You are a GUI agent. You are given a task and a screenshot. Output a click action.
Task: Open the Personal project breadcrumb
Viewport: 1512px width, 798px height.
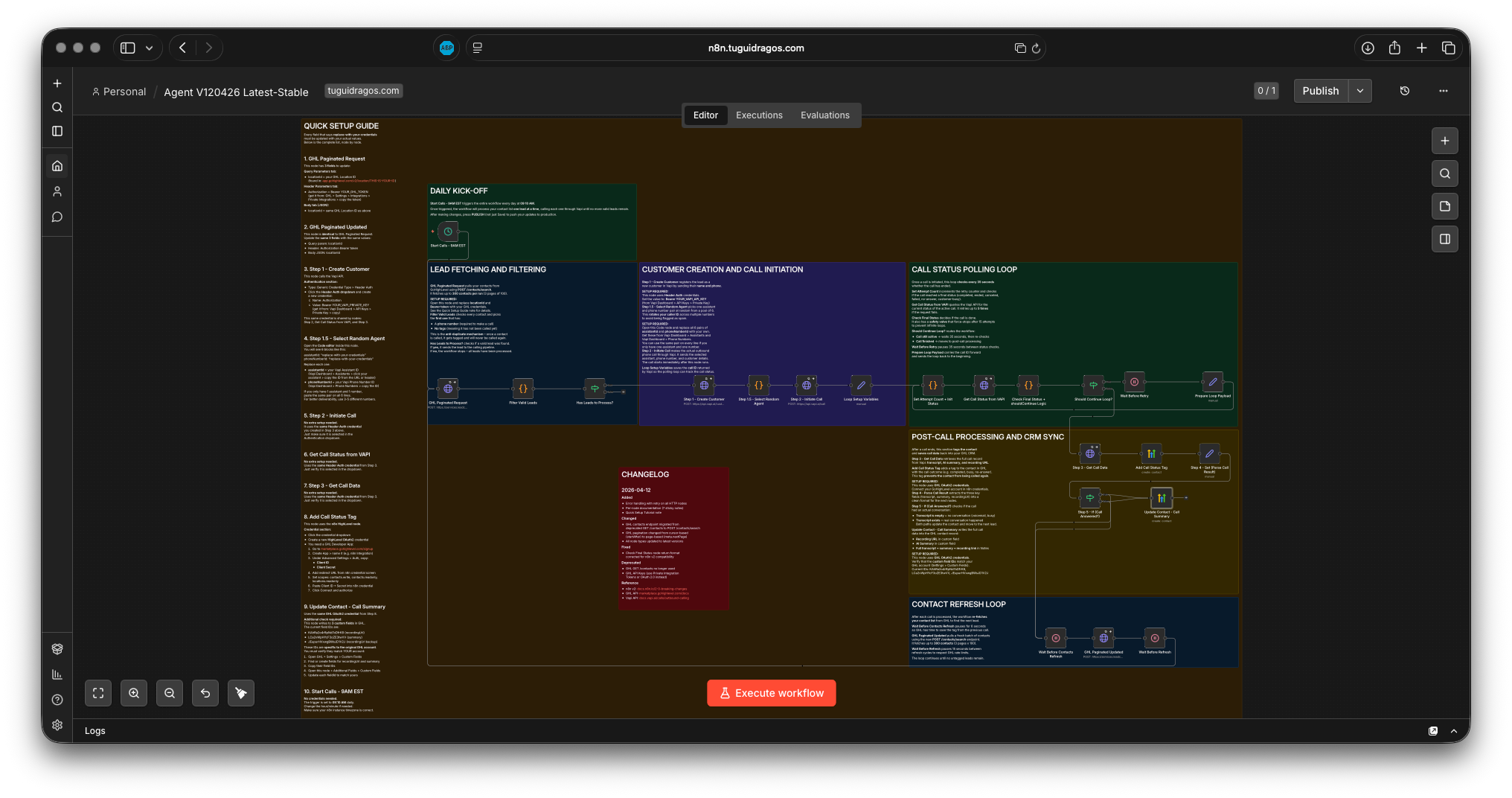pos(119,92)
